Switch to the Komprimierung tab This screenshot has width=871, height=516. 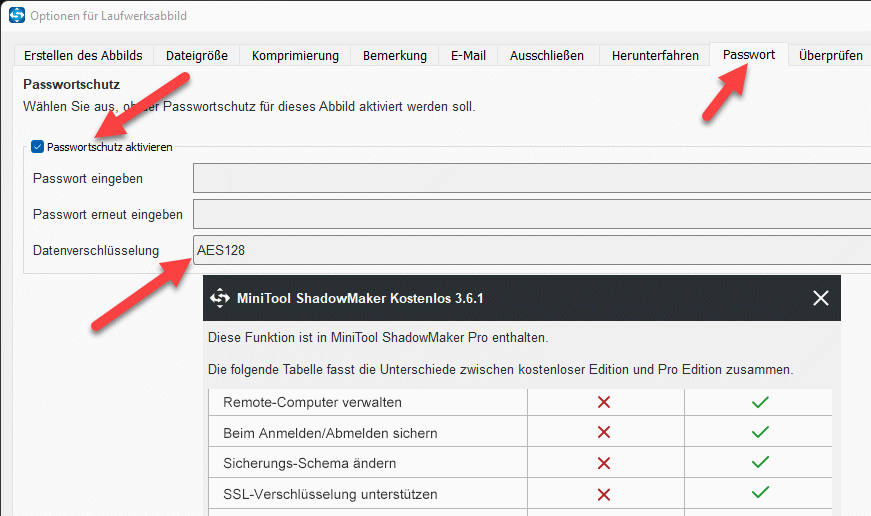(295, 56)
